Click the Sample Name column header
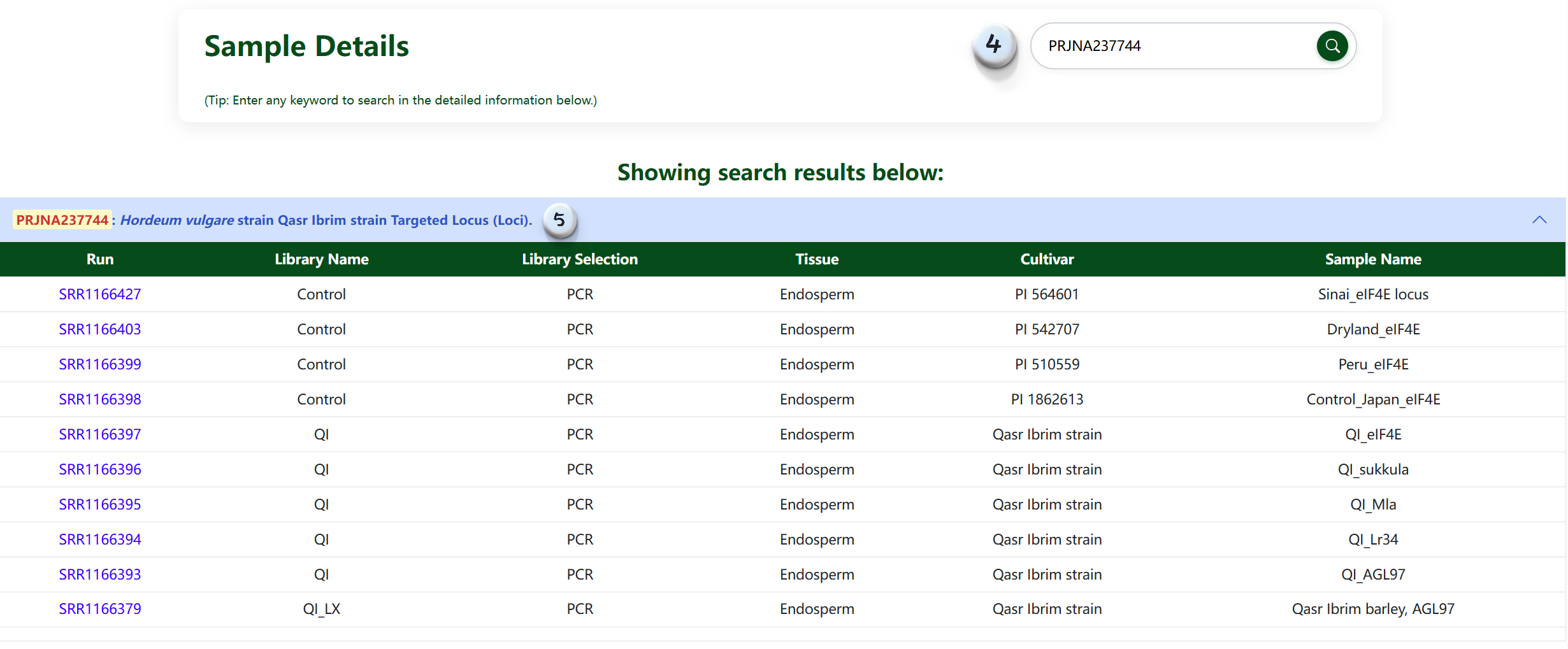Screen dimensions: 1568x649 click(x=1373, y=259)
